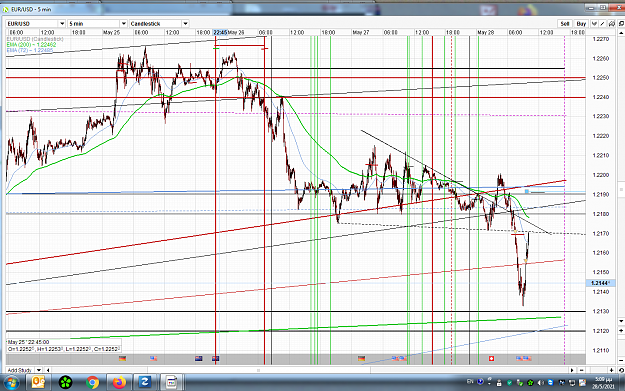Click the May 27 date label on time axis
The image size is (625, 391).
[x=361, y=33]
